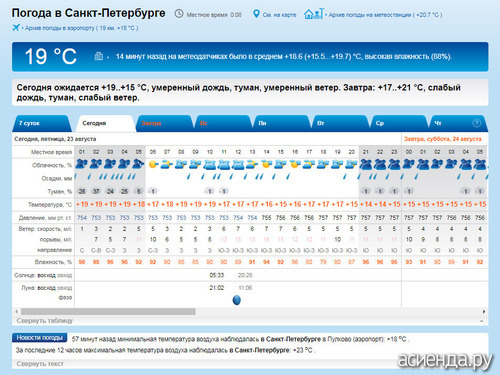Click the clock icon beside local time

pyautogui.click(x=179, y=14)
